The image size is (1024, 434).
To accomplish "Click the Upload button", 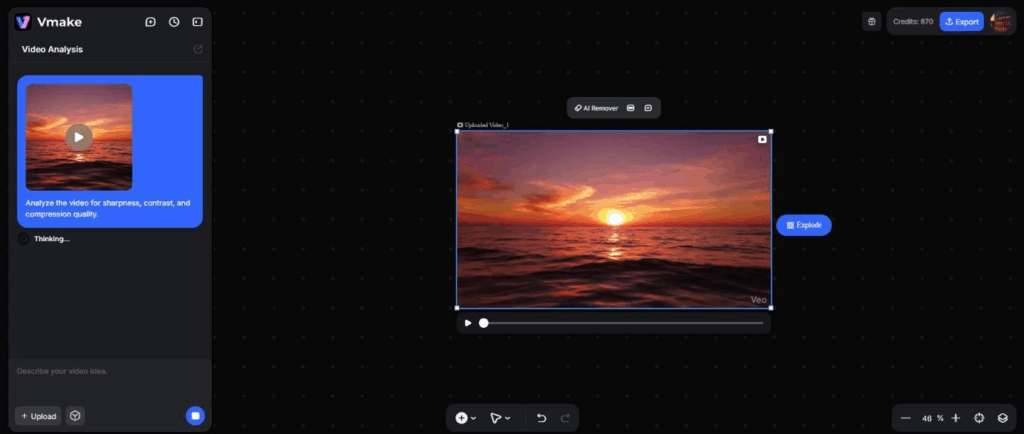I will (x=38, y=416).
